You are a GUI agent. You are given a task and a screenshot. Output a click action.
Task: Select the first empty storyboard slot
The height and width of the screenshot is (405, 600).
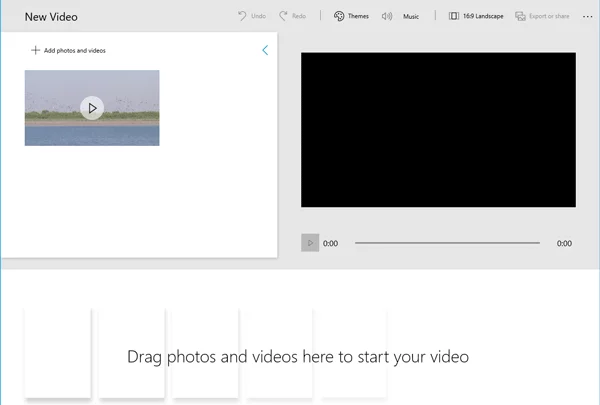58,350
